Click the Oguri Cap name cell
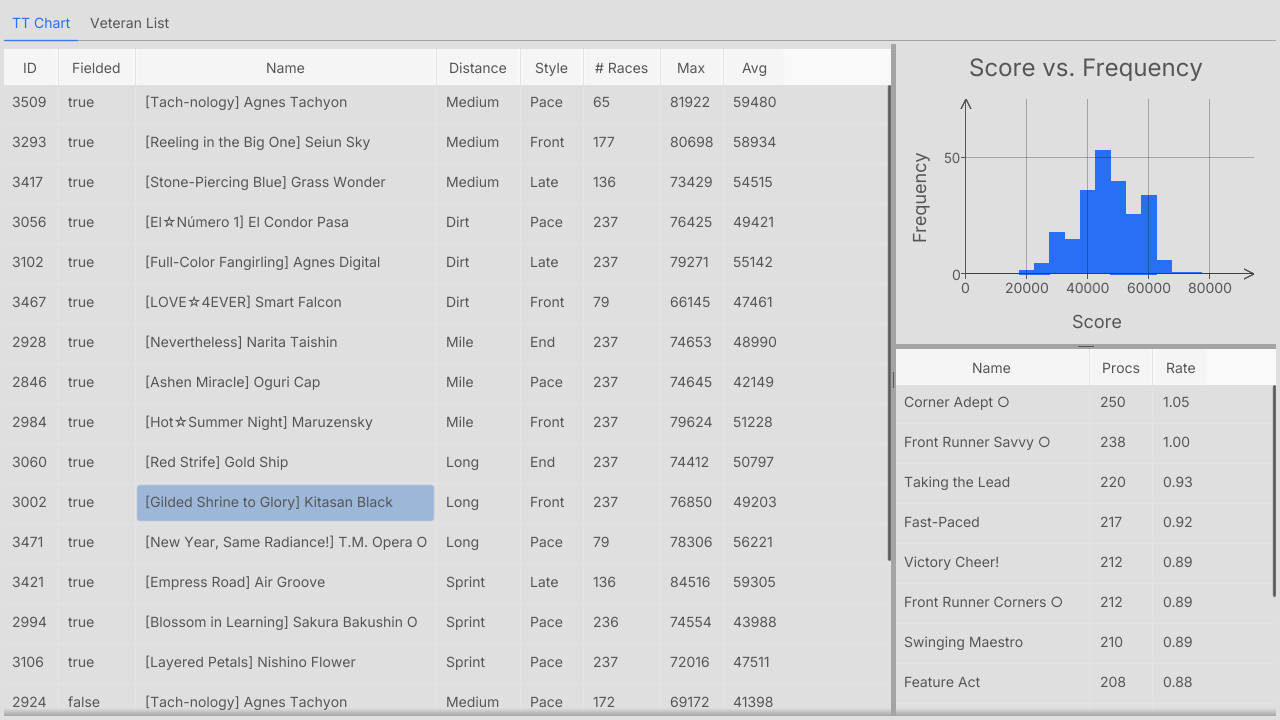 point(286,382)
